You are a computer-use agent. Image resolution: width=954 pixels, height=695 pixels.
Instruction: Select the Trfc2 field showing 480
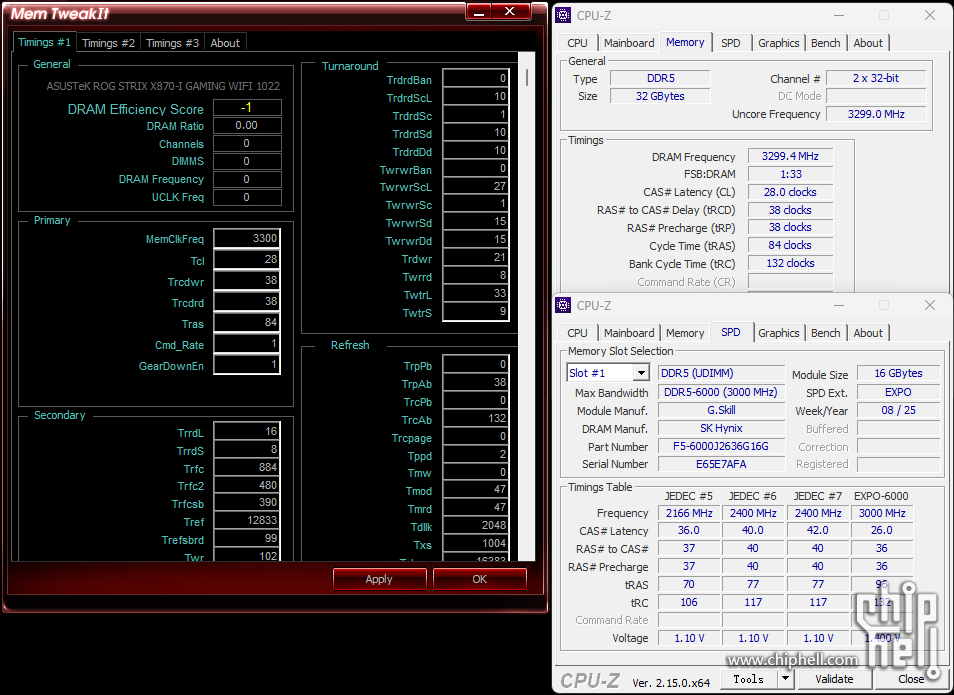247,486
